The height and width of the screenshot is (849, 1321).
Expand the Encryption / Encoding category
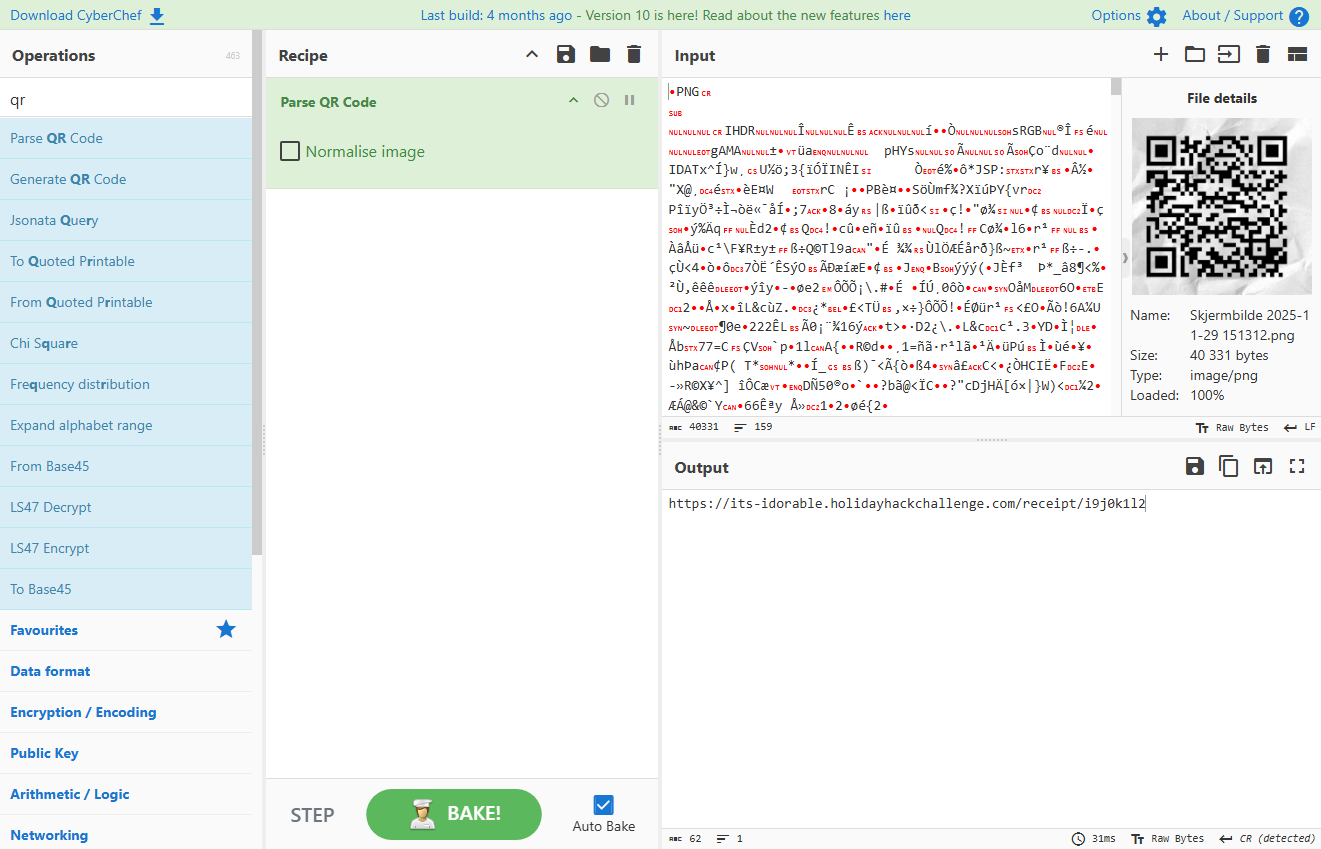83,712
